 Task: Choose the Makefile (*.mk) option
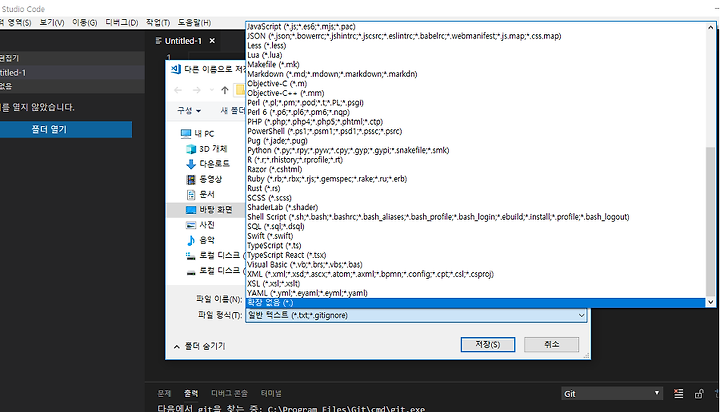click(476, 65)
